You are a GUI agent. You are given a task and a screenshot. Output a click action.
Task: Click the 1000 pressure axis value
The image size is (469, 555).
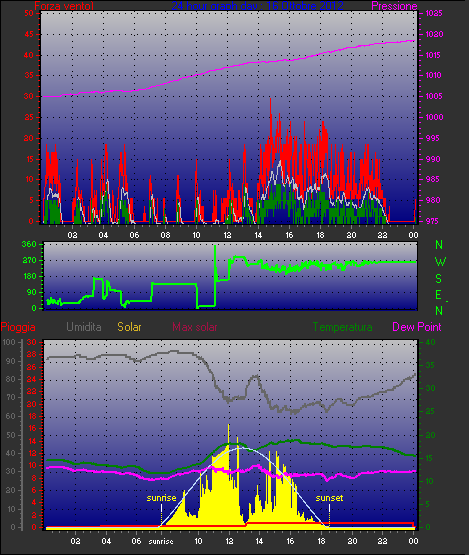point(434,117)
